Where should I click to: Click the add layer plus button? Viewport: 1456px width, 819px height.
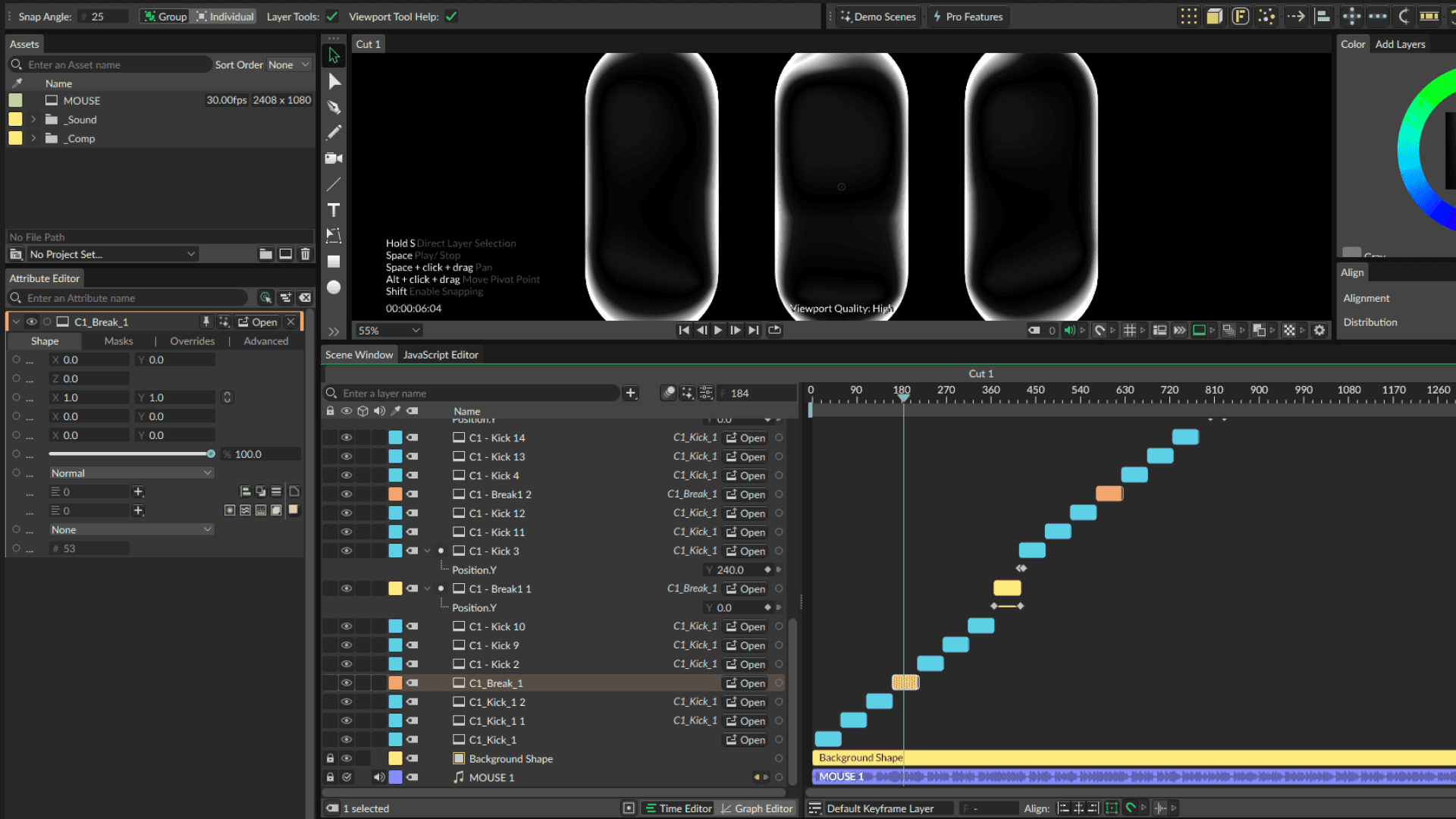pos(630,393)
